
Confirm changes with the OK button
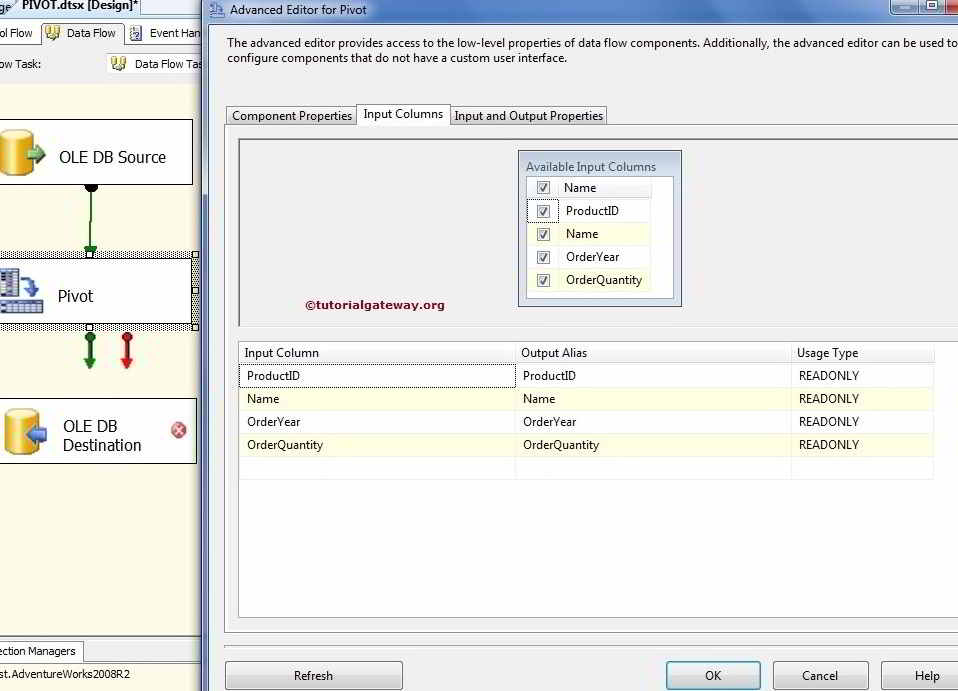(712, 675)
